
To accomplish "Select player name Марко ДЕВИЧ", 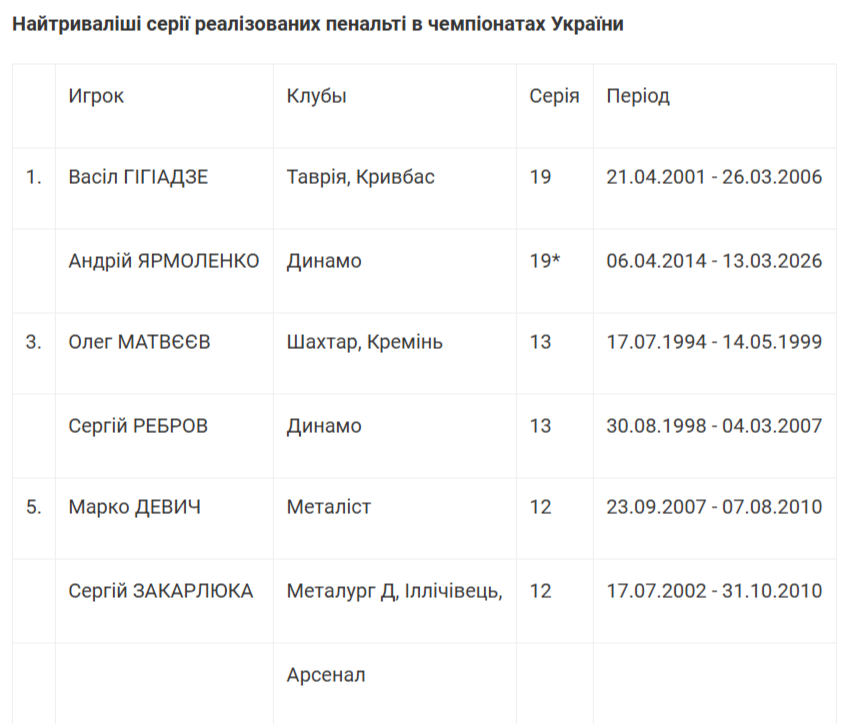I will (134, 507).
